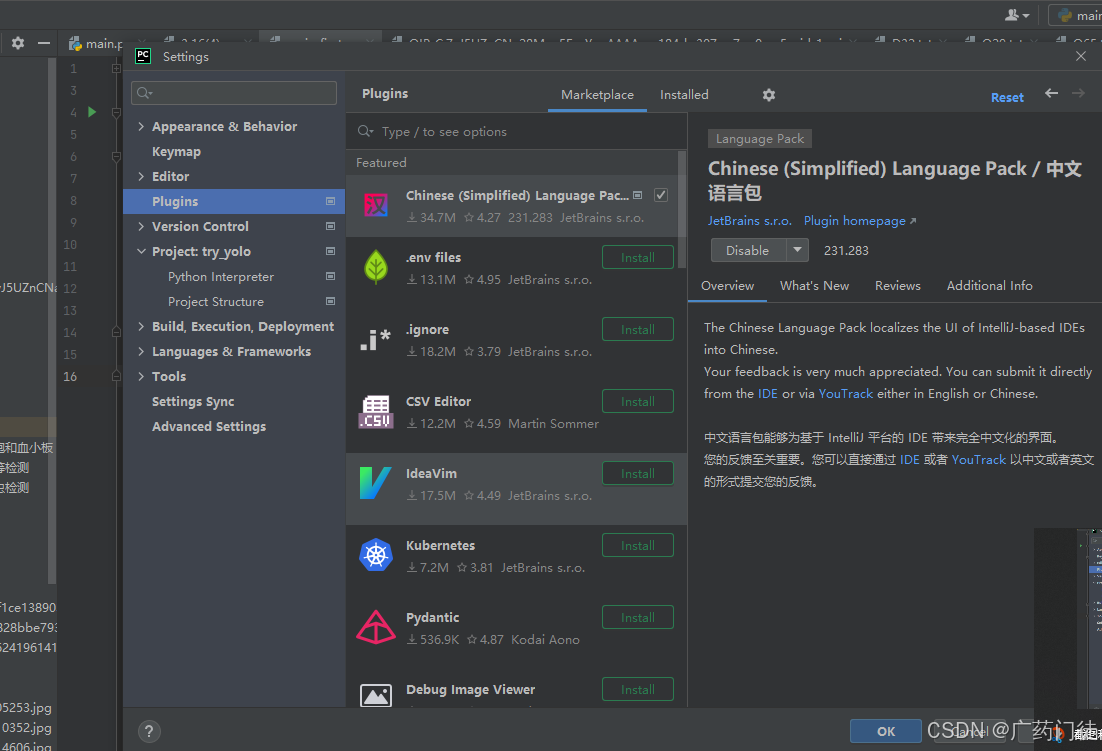Click the OK button in Settings
The image size is (1102, 751).
[x=886, y=731]
